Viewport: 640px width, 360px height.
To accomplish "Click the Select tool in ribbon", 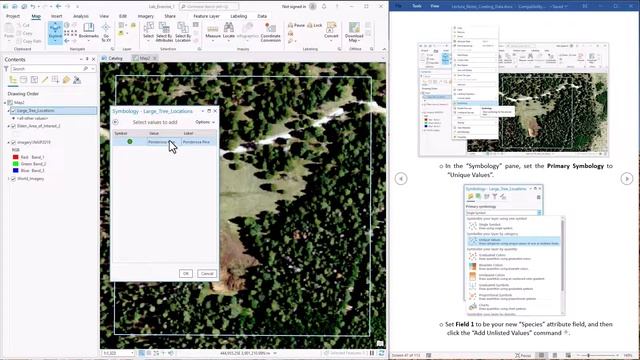I will pyautogui.click(x=149, y=31).
